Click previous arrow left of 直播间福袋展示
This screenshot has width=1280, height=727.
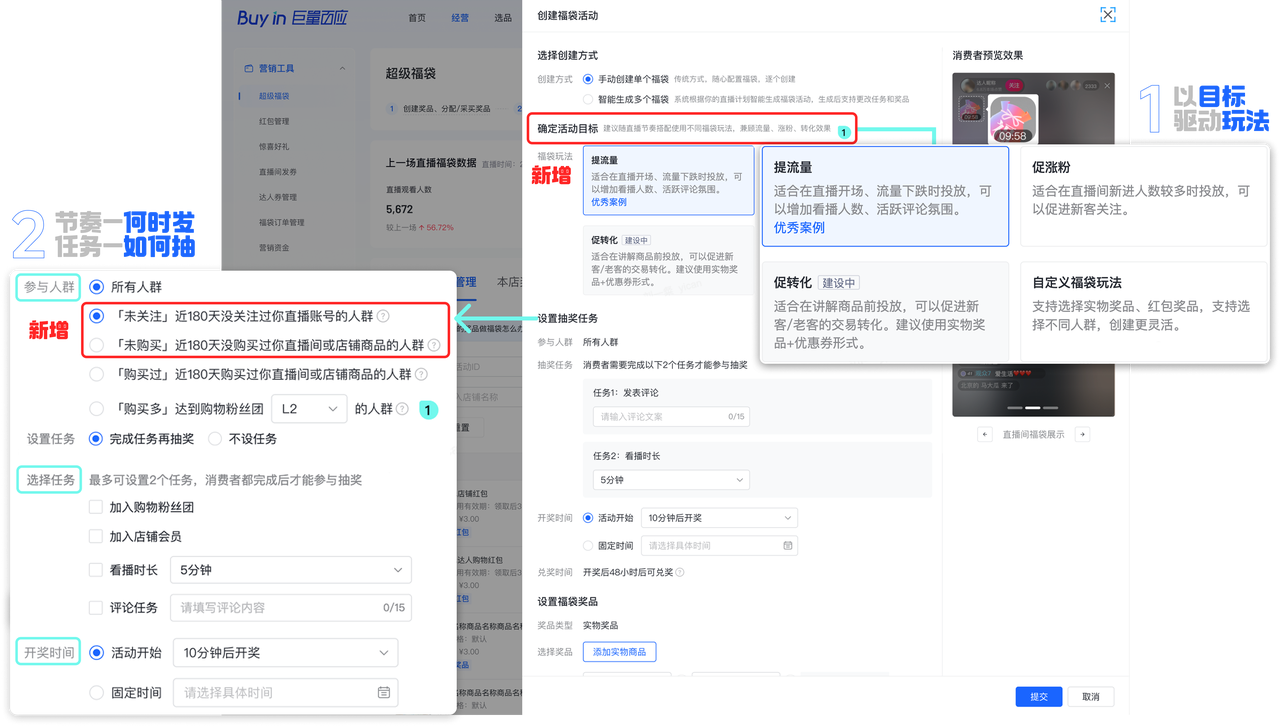click(985, 434)
